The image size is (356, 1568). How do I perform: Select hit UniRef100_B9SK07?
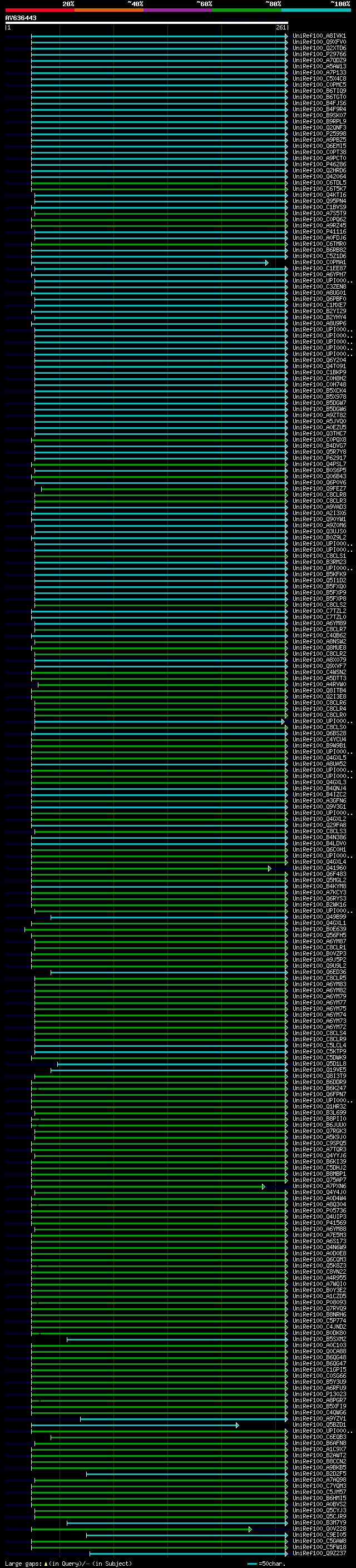click(x=319, y=116)
